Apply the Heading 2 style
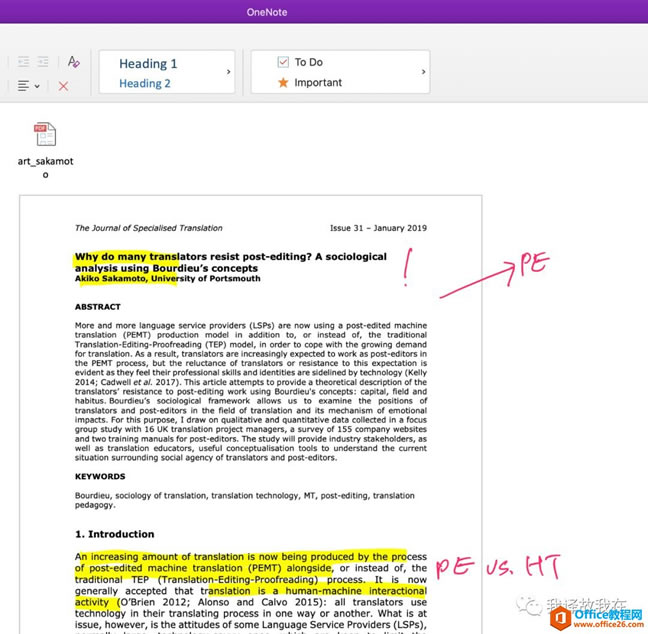 pyautogui.click(x=145, y=83)
